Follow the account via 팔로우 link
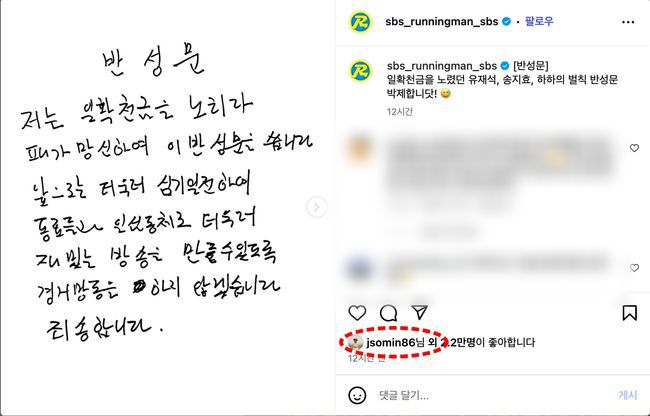The width and height of the screenshot is (650, 416). [539, 21]
